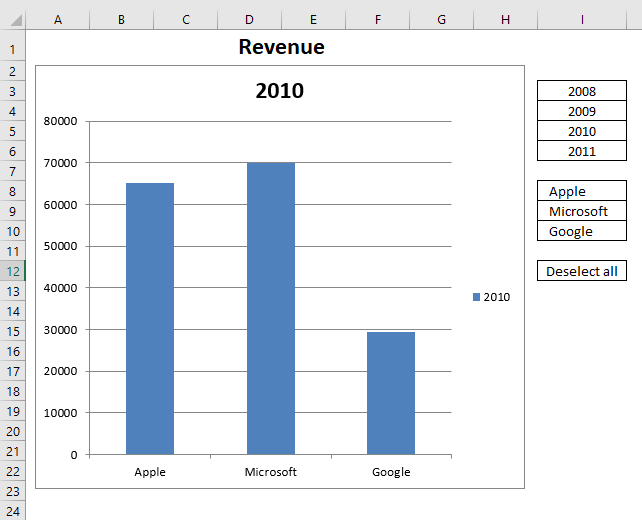Select row 12 header
Viewport: 642px width, 520px height.
pyautogui.click(x=13, y=271)
